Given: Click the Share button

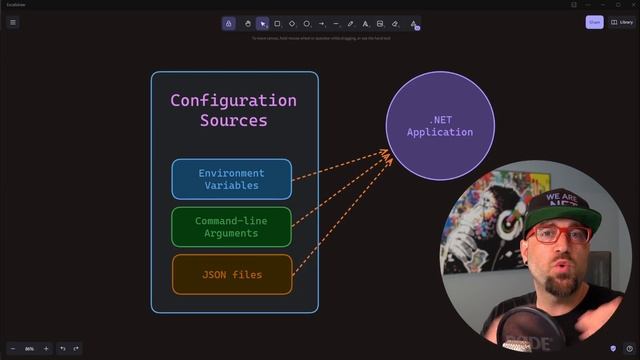Looking at the screenshot, I should click(x=594, y=22).
